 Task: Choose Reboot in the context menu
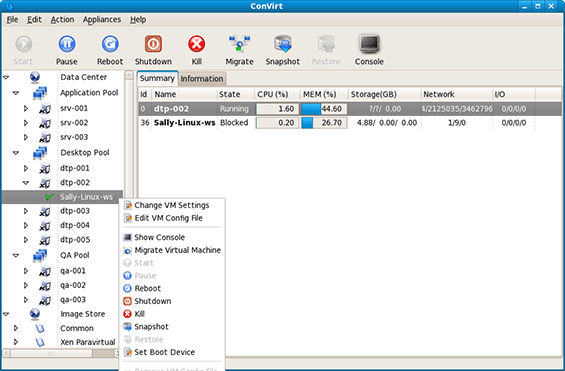(147, 289)
